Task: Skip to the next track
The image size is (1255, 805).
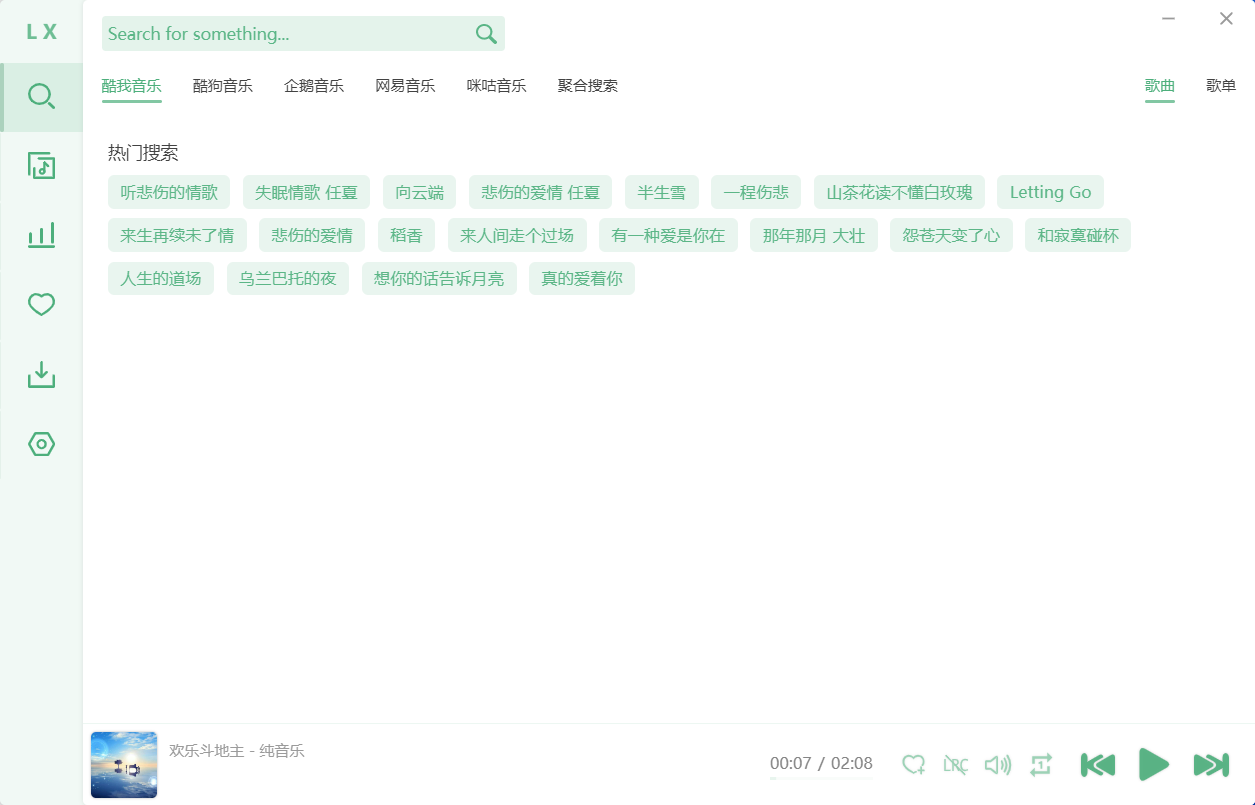Action: pos(1211,765)
